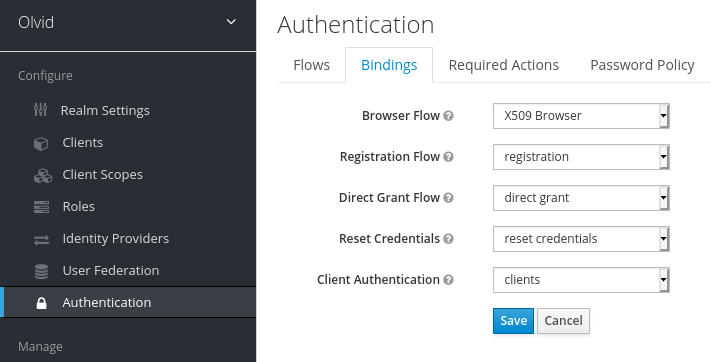Image resolution: width=711 pixels, height=362 pixels.
Task: Click the Identity Providers arrows icon
Action: (x=41, y=240)
